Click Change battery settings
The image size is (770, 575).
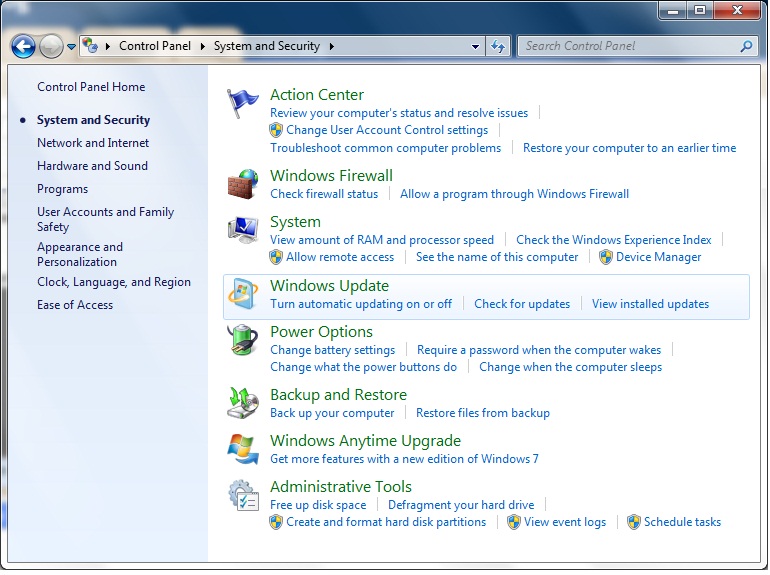pos(332,350)
